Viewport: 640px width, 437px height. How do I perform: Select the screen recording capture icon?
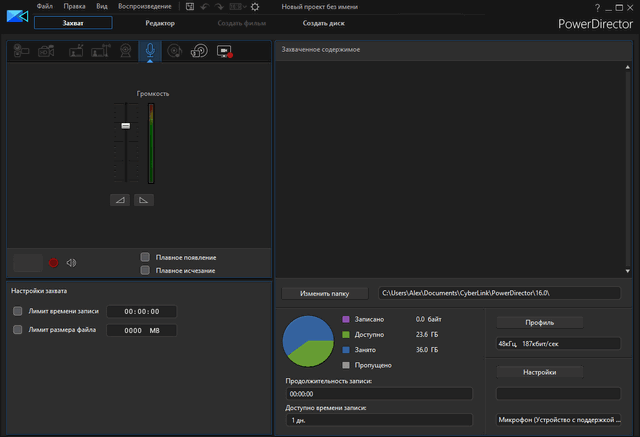coord(224,50)
